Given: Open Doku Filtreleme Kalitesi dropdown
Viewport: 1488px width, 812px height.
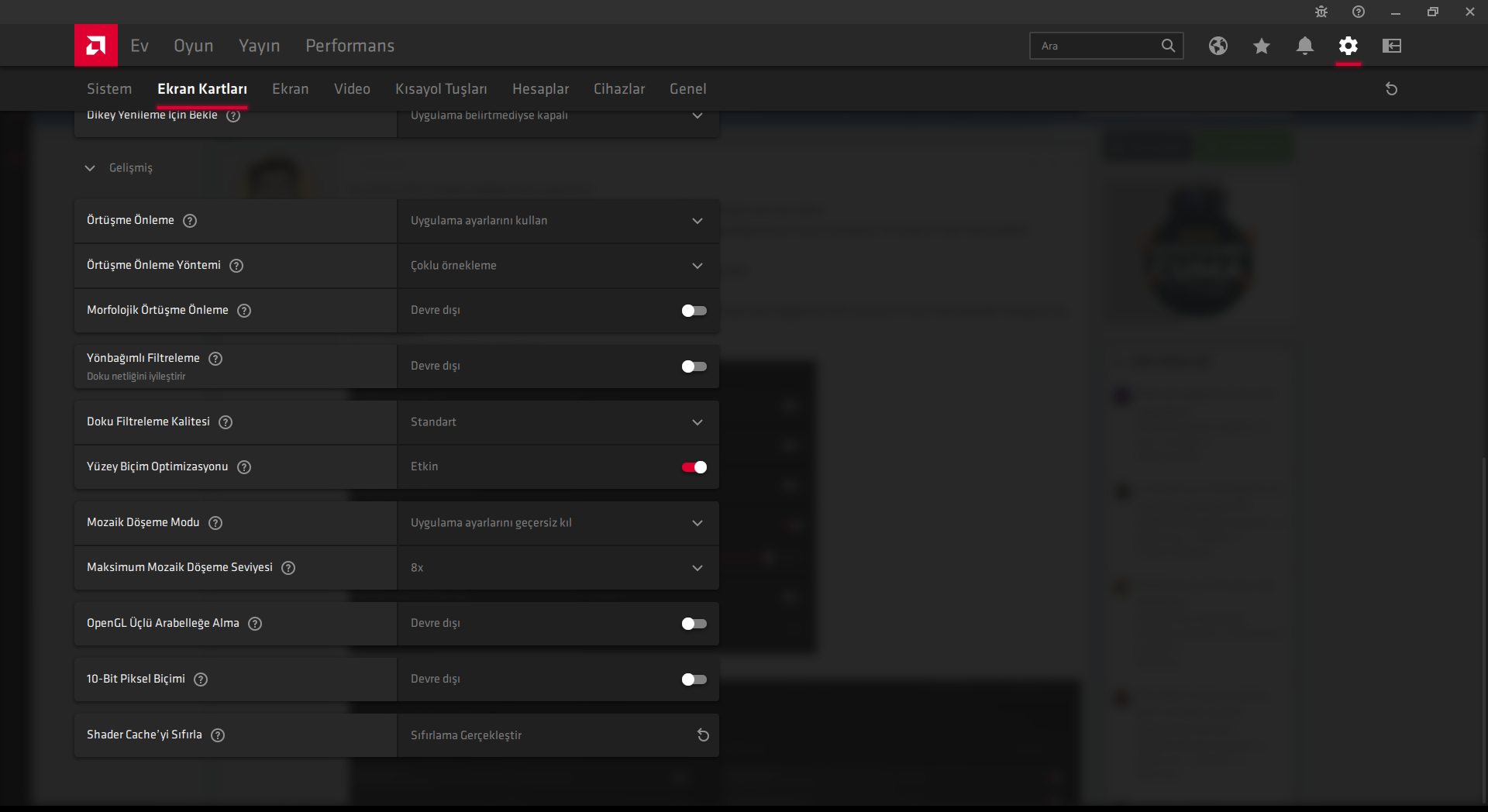Looking at the screenshot, I should [x=558, y=422].
